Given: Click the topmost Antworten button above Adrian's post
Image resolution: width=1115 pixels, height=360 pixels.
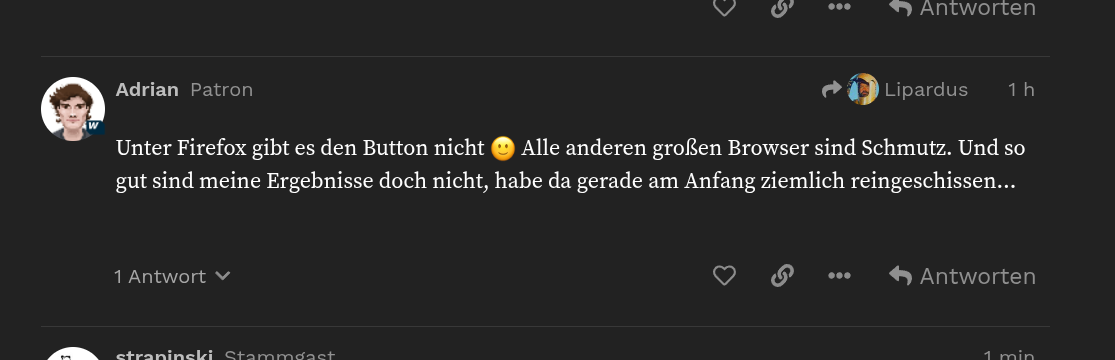Looking at the screenshot, I should pyautogui.click(x=962, y=9).
